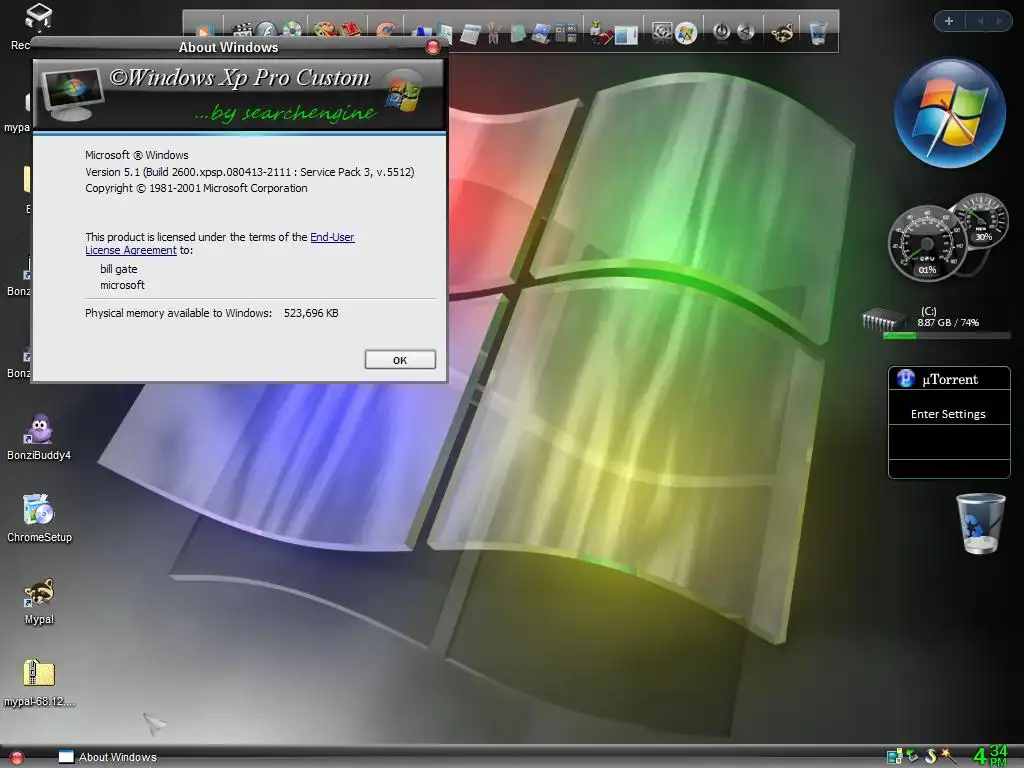Click the Safely Remove Hardware tray icon
Viewport: 1024px width, 768px height.
click(x=912, y=757)
